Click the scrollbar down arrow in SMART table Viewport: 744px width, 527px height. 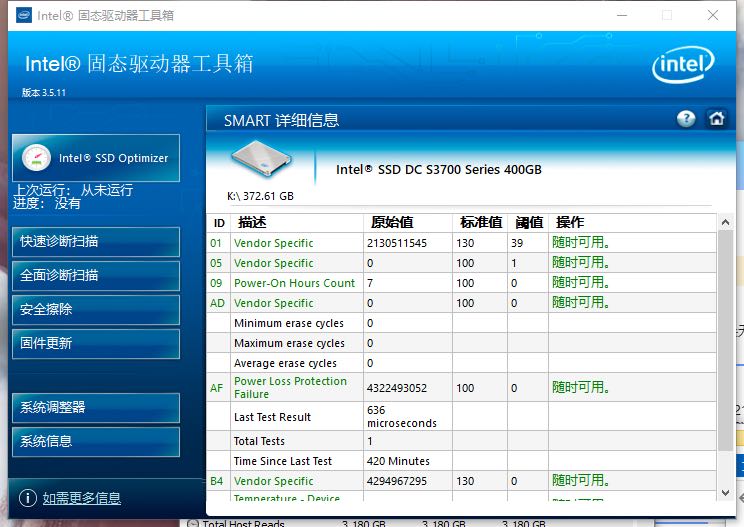tap(725, 492)
